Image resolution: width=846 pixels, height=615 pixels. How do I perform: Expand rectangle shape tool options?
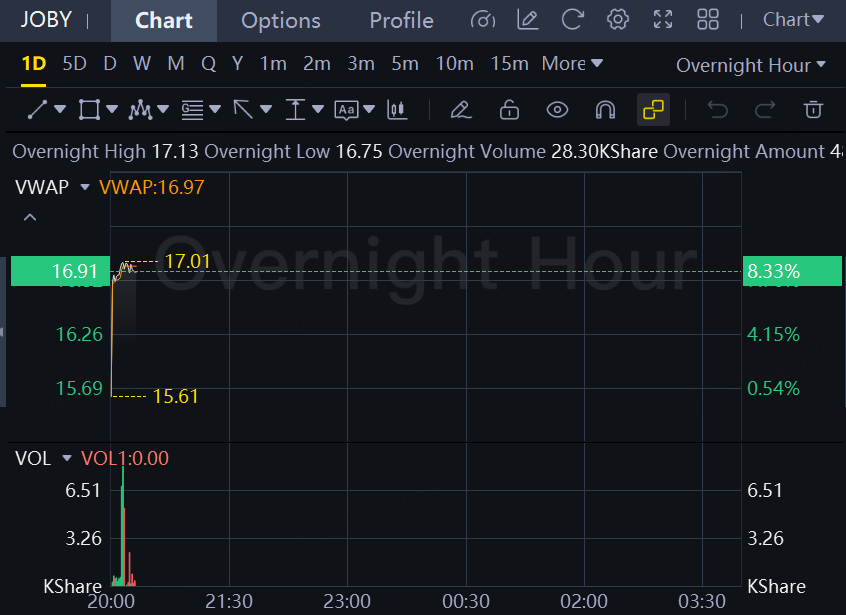pos(112,110)
